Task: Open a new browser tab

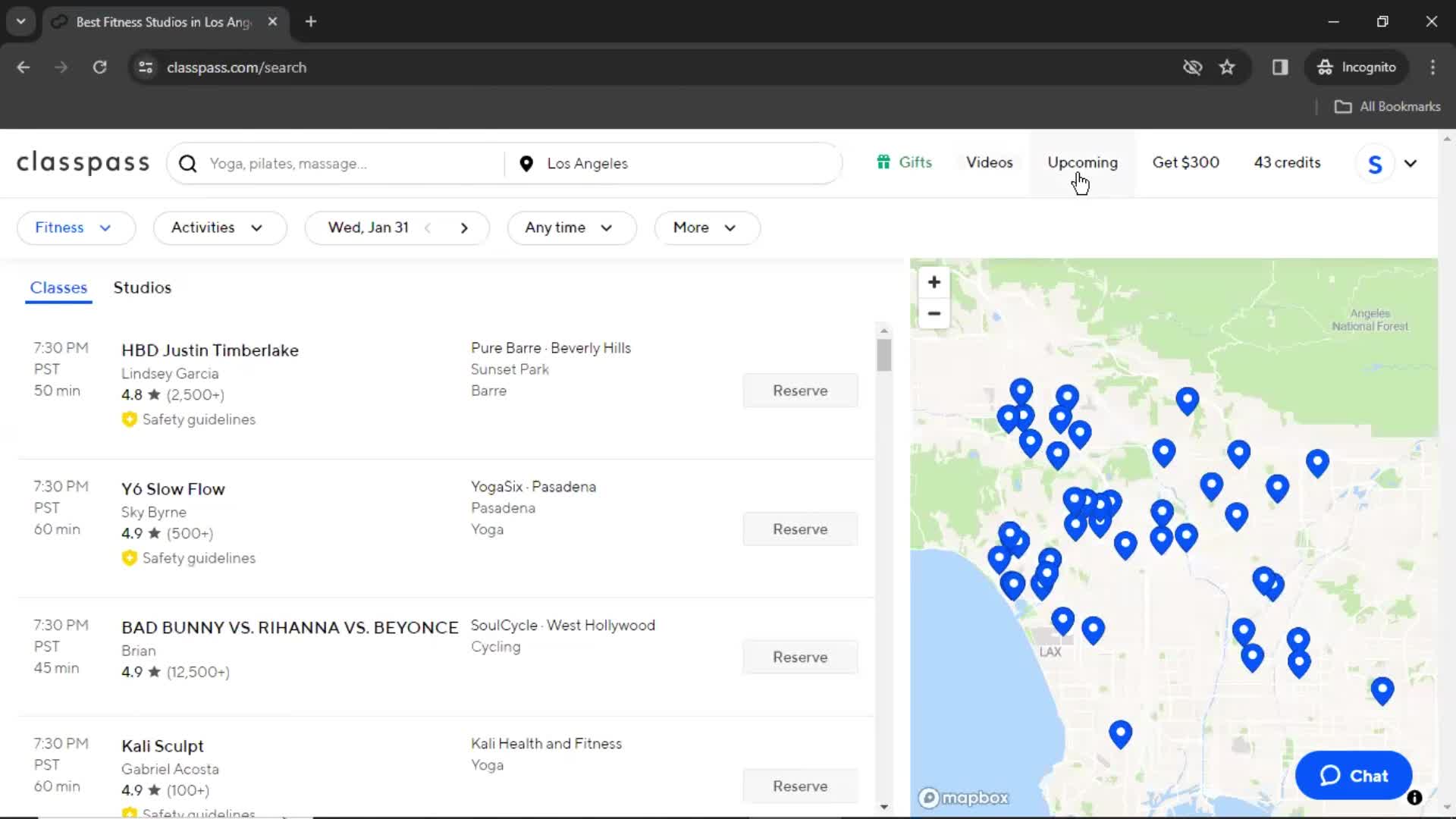Action: (x=311, y=22)
